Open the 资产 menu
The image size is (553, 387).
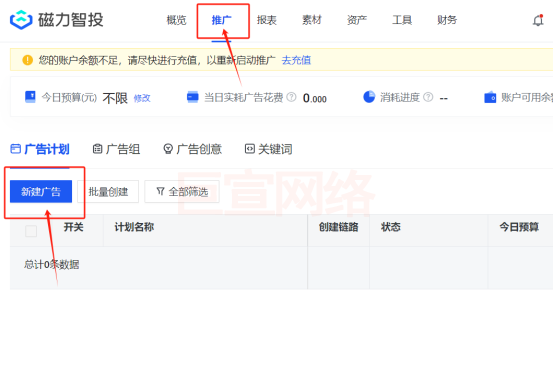(x=357, y=20)
